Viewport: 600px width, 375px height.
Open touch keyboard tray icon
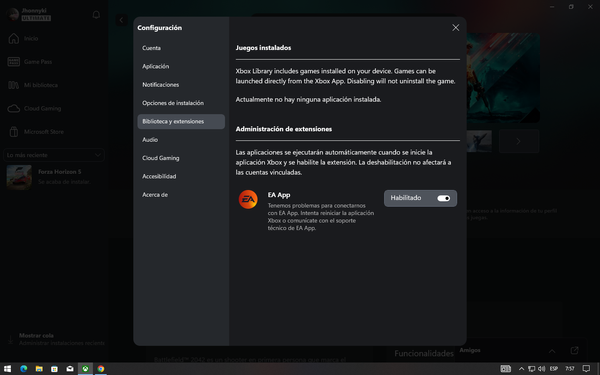pos(505,369)
